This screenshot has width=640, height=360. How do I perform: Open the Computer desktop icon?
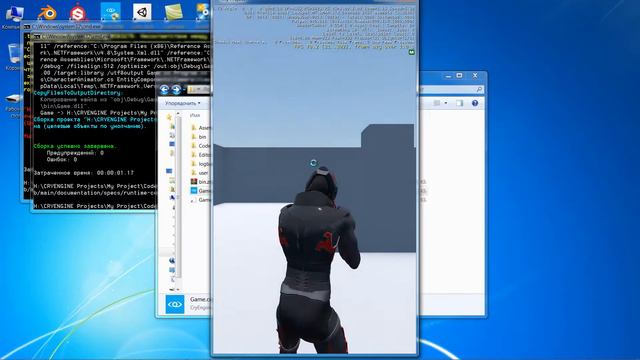[x=14, y=13]
